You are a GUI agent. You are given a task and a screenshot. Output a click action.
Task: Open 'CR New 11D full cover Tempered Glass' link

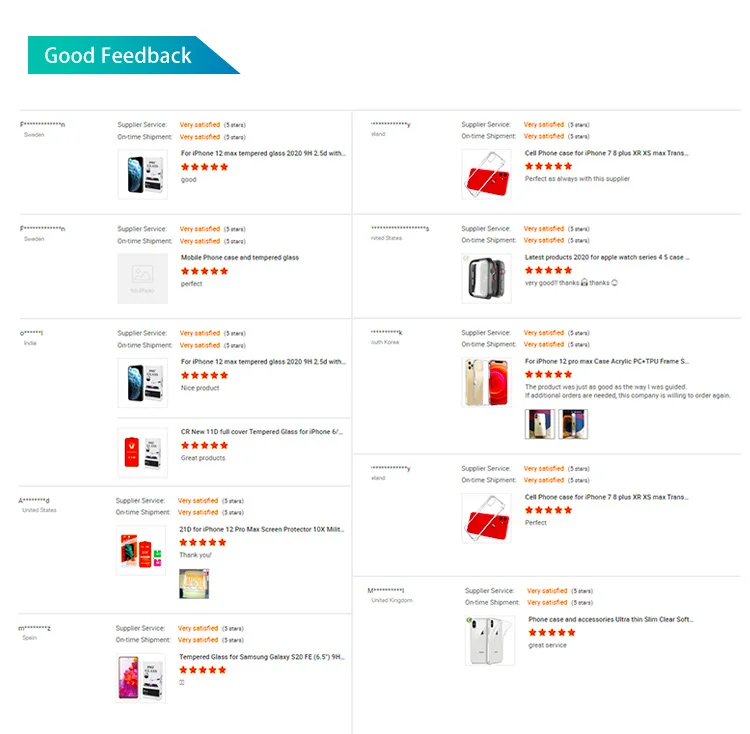pos(262,432)
